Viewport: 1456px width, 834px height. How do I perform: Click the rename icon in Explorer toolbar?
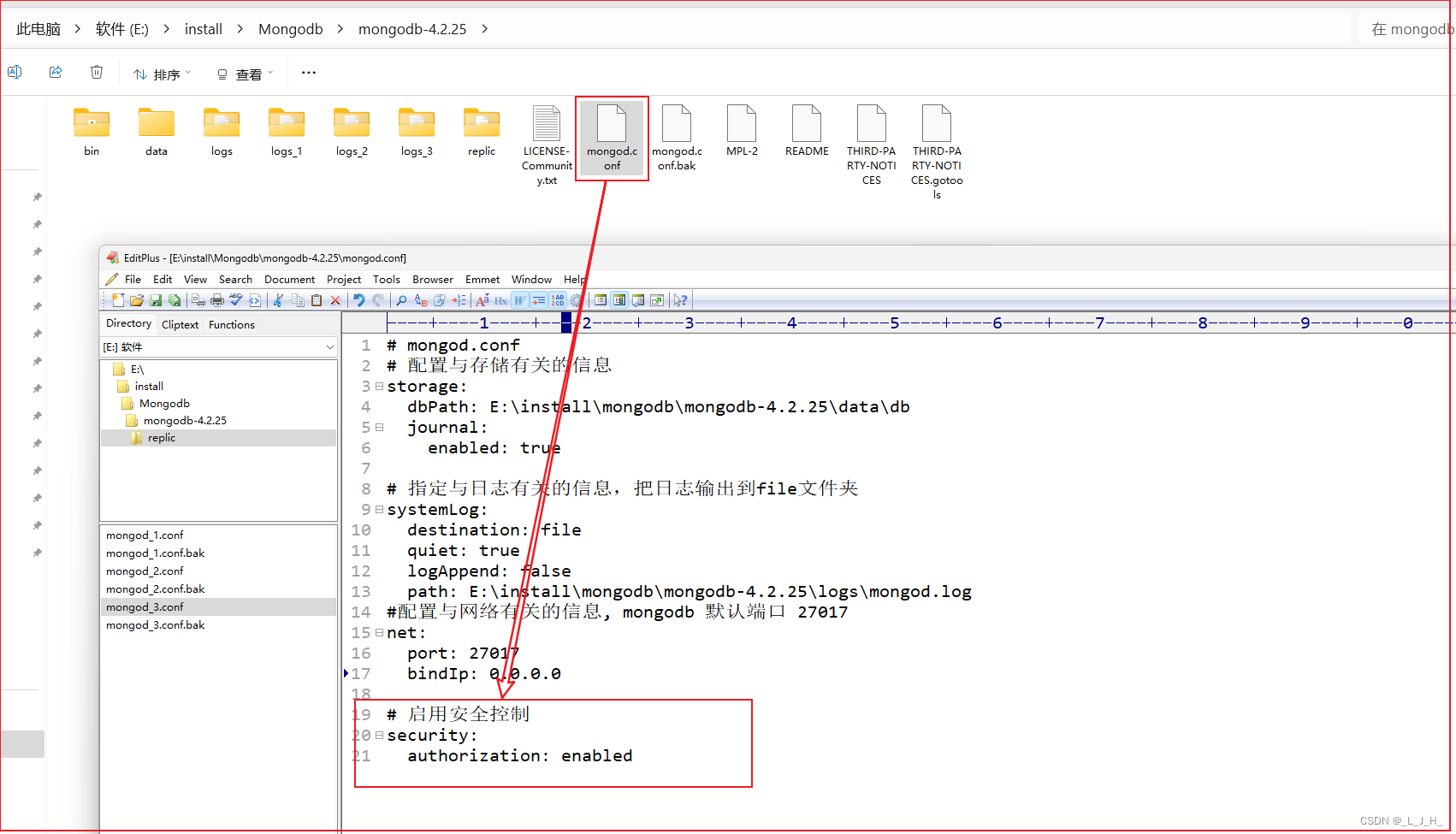pyautogui.click(x=15, y=72)
